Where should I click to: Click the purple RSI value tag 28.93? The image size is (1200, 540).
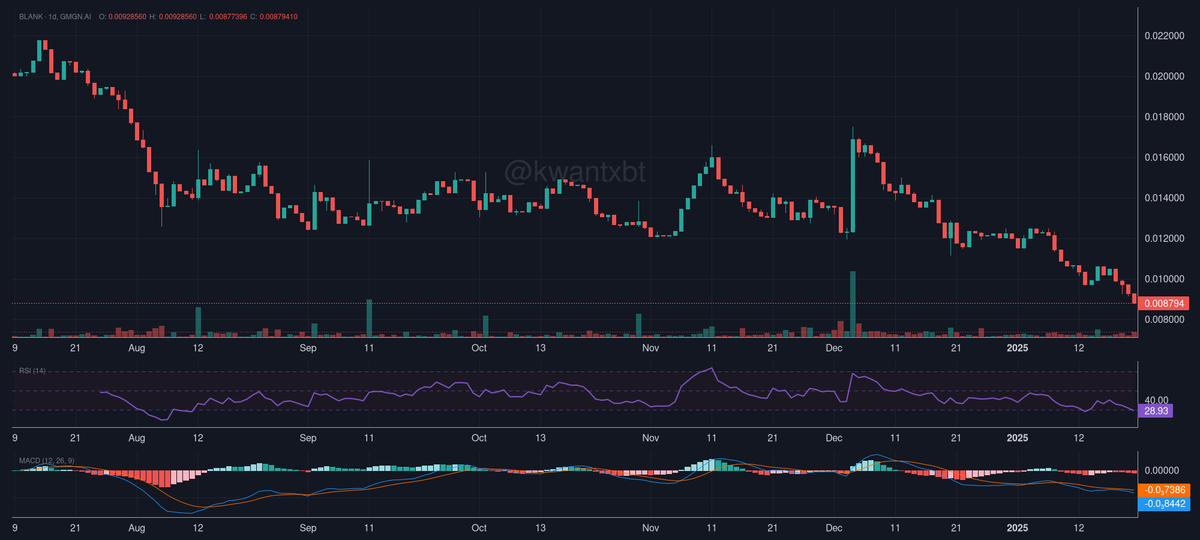coord(1156,410)
